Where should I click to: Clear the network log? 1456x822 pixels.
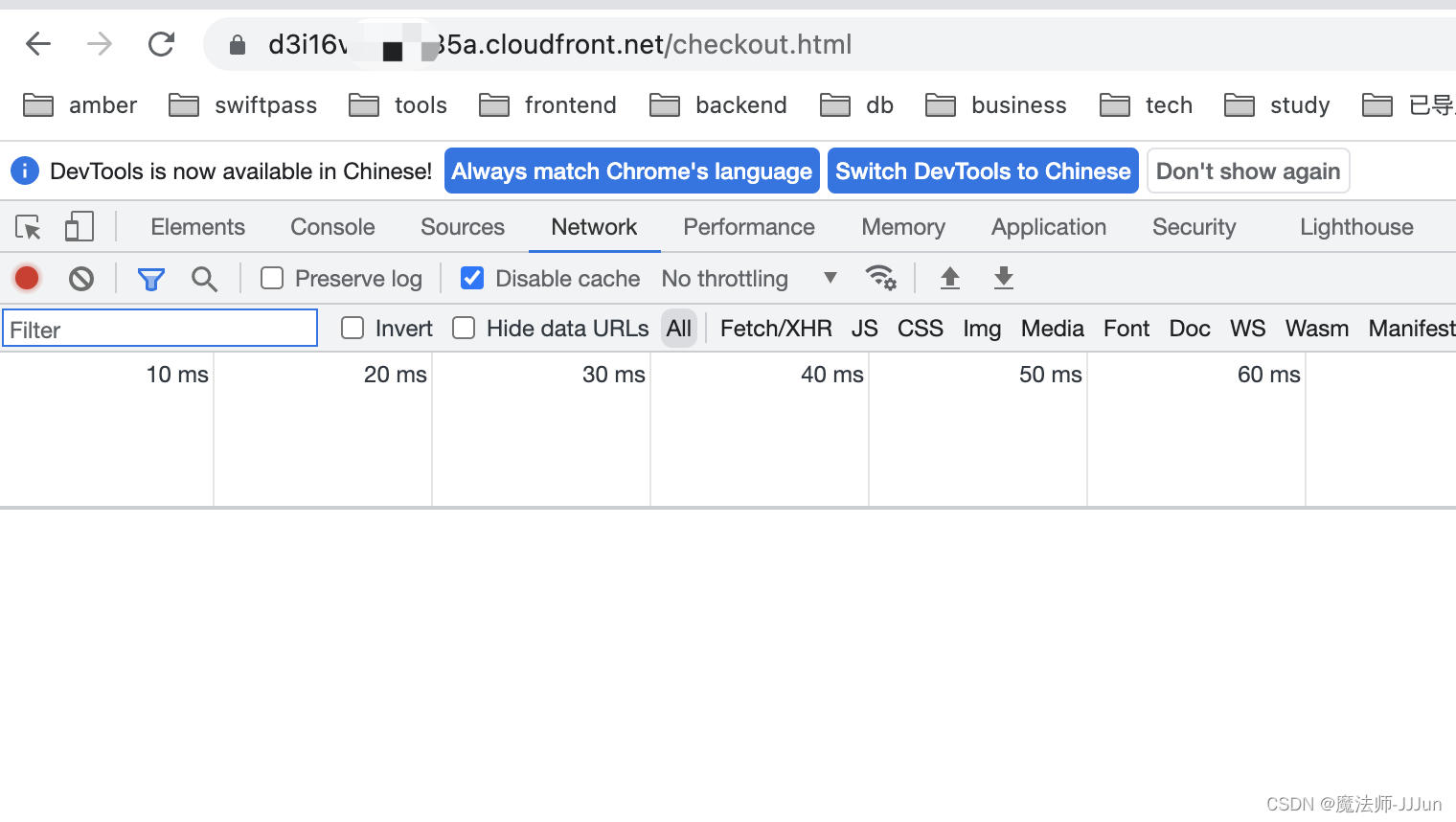click(81, 279)
